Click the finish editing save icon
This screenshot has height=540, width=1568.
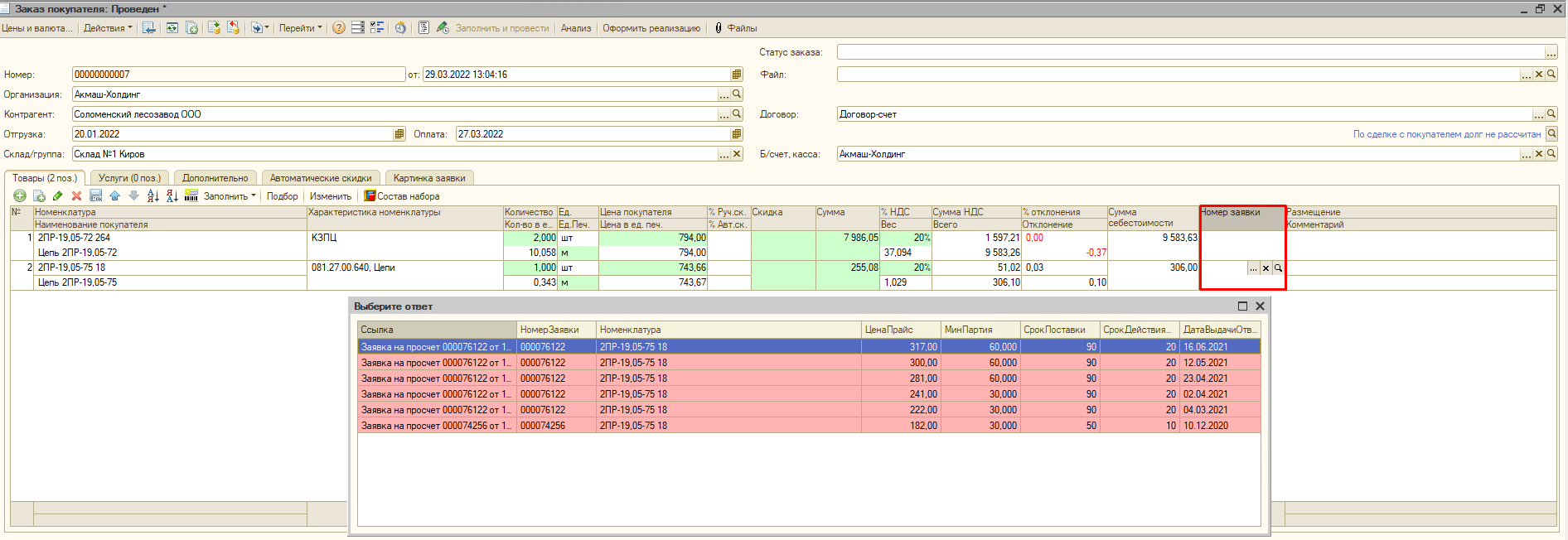[95, 195]
